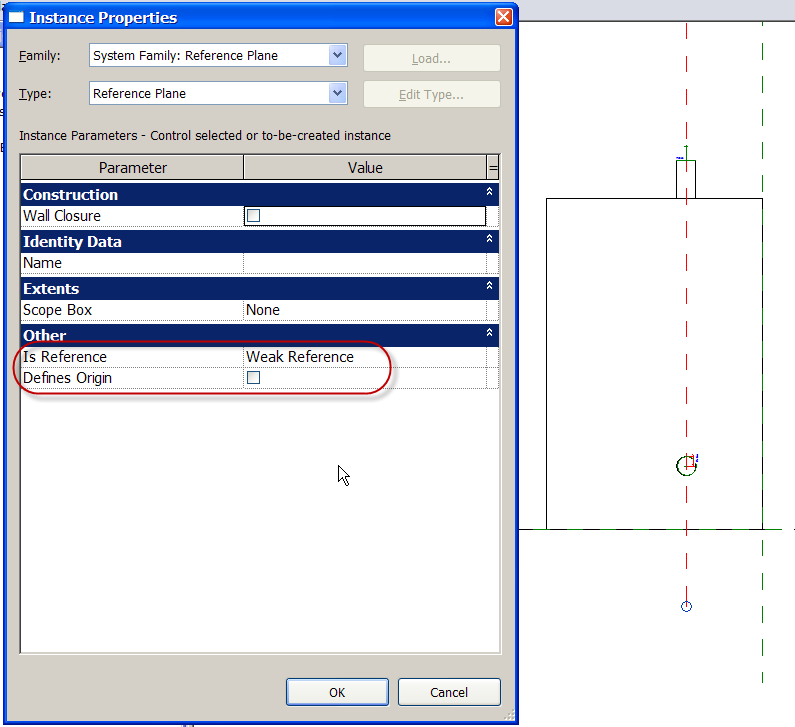Select the Defines Origin parameter label
The height and width of the screenshot is (727, 795).
(x=67, y=378)
